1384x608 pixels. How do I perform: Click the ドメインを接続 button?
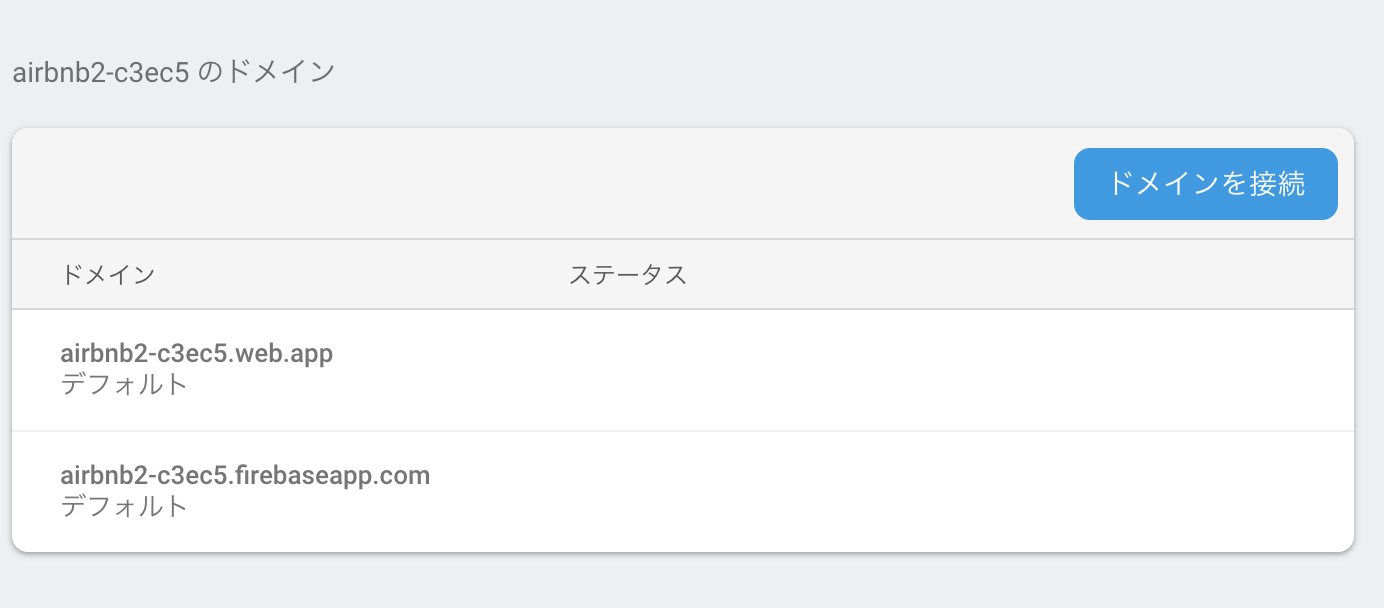(1205, 184)
